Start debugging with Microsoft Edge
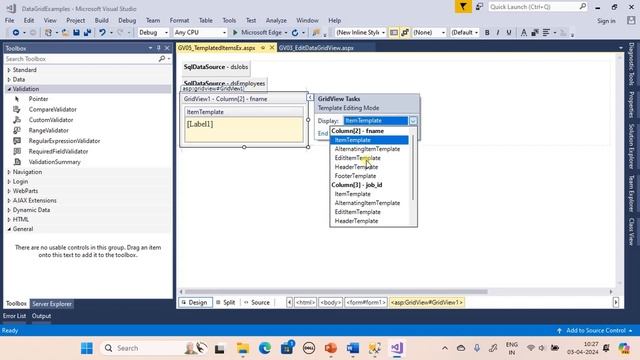Viewport: 640px width, 360px height. [x=260, y=32]
